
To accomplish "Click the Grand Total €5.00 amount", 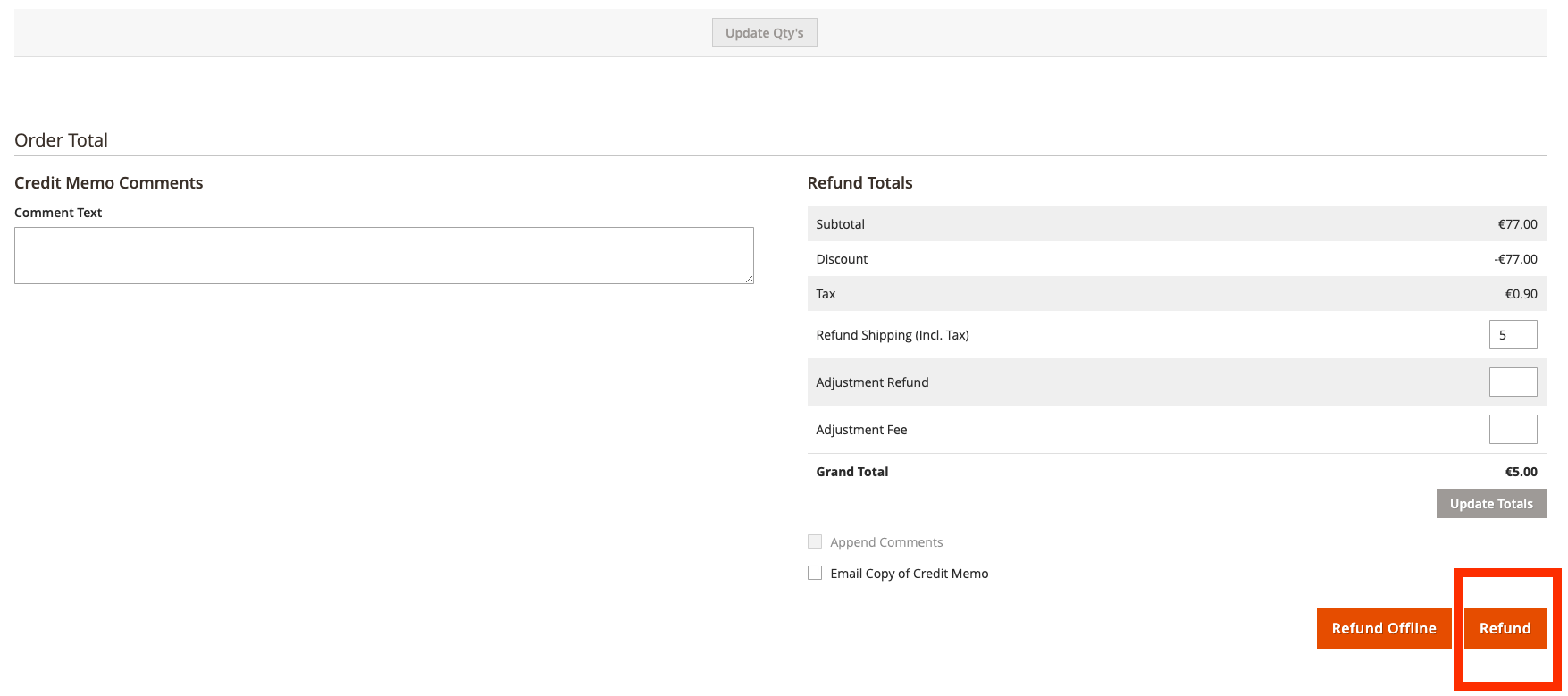I will (x=1521, y=472).
